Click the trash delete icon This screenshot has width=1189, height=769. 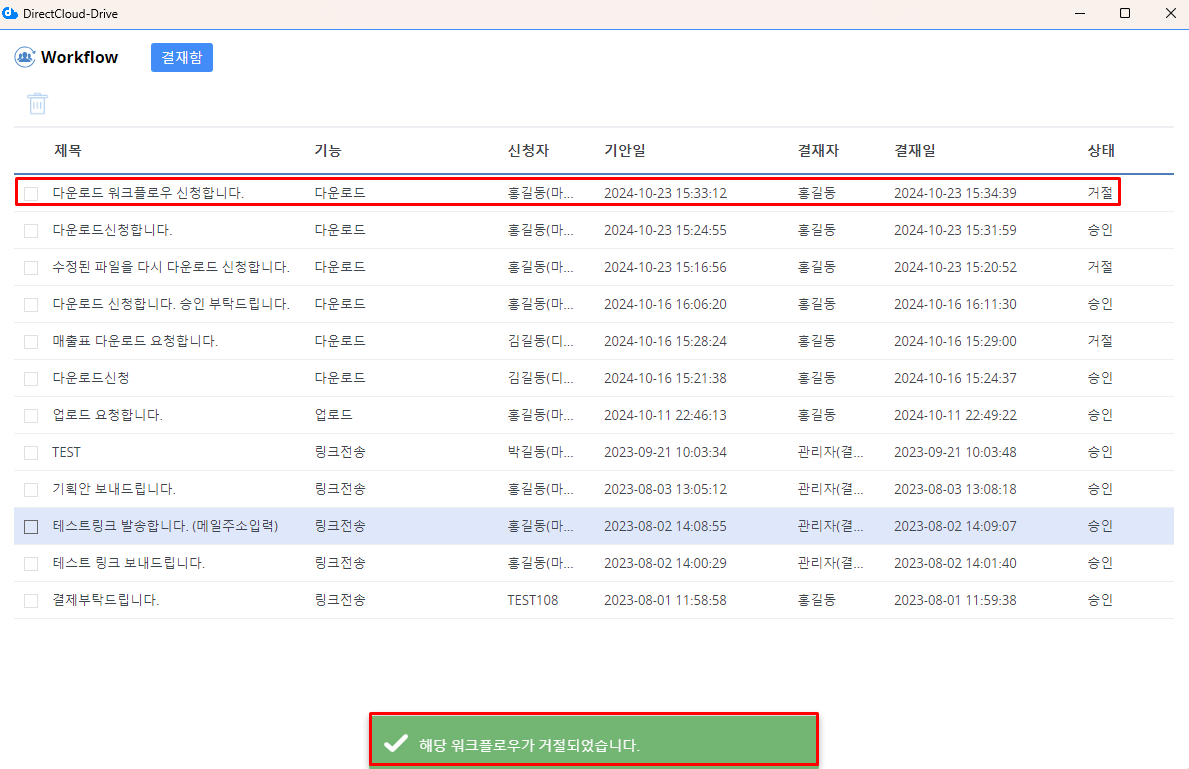point(37,103)
